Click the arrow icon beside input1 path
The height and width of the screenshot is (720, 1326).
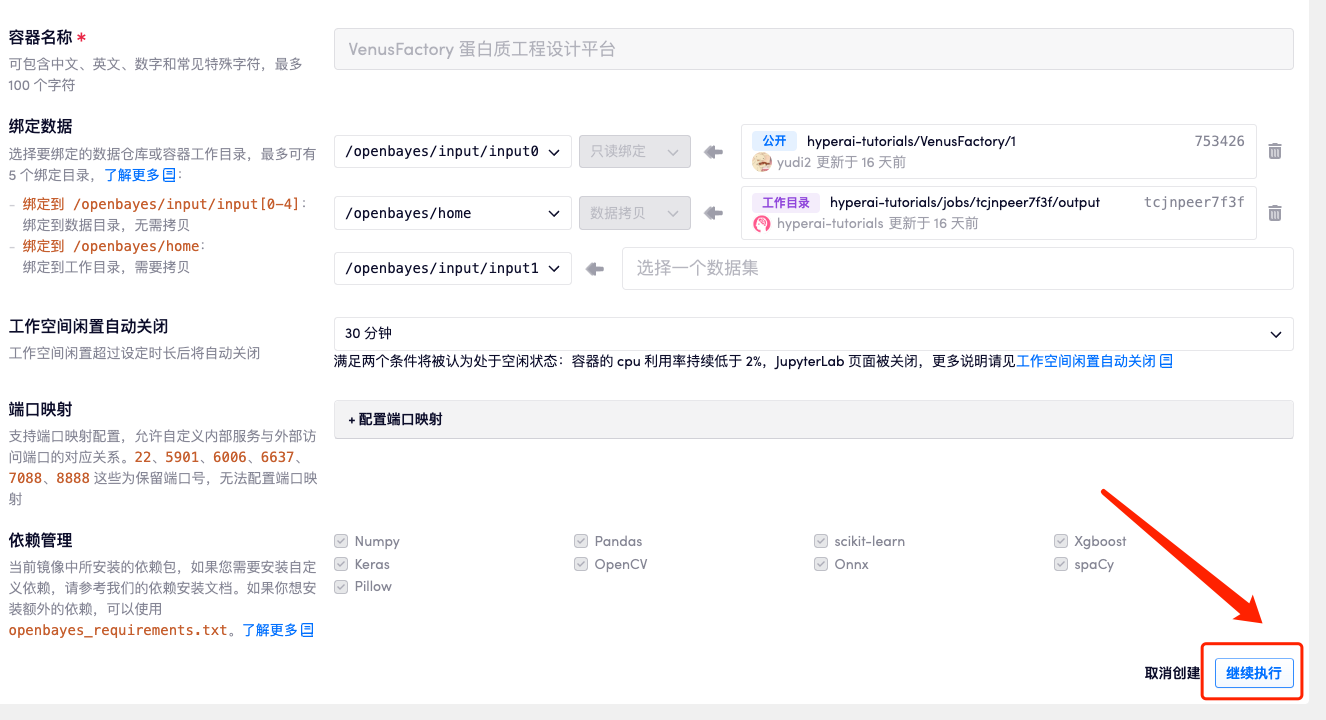595,269
